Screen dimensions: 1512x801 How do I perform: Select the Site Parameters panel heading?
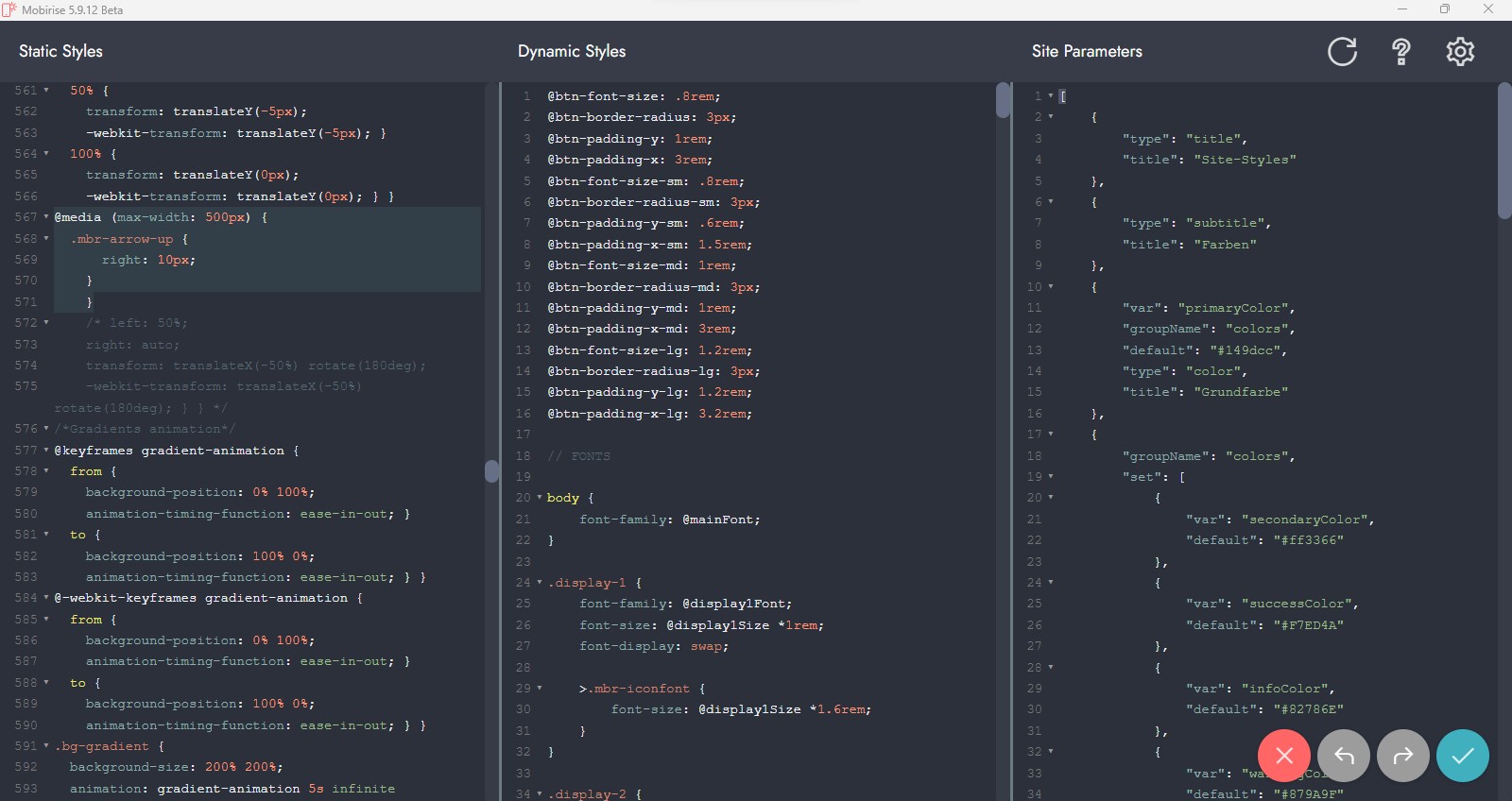click(x=1087, y=51)
